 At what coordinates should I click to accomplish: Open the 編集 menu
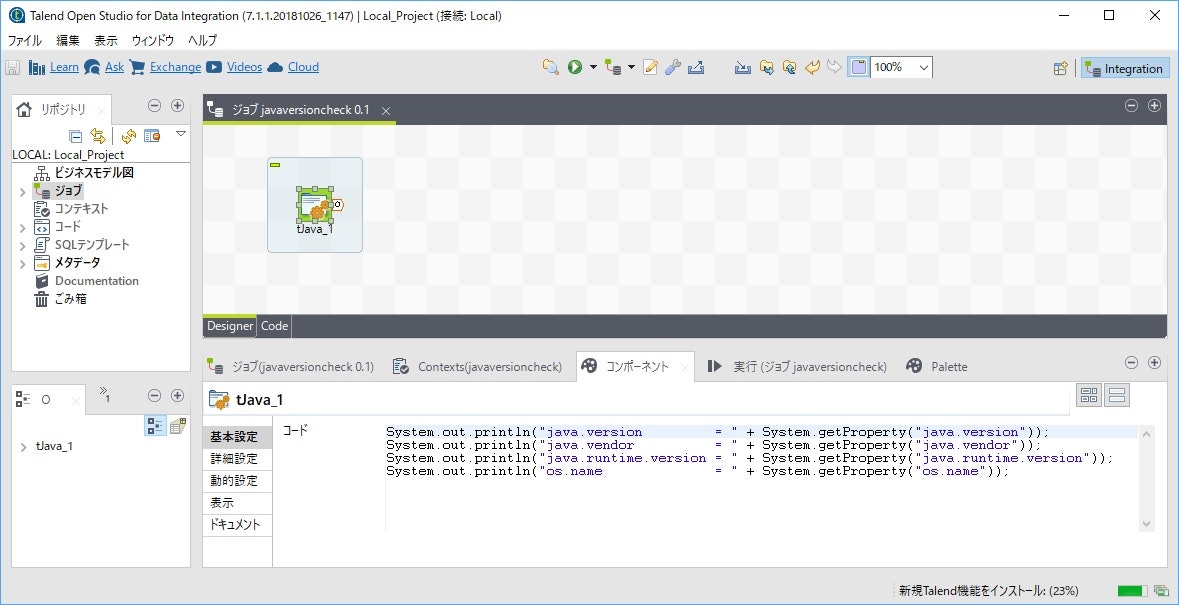tap(68, 41)
